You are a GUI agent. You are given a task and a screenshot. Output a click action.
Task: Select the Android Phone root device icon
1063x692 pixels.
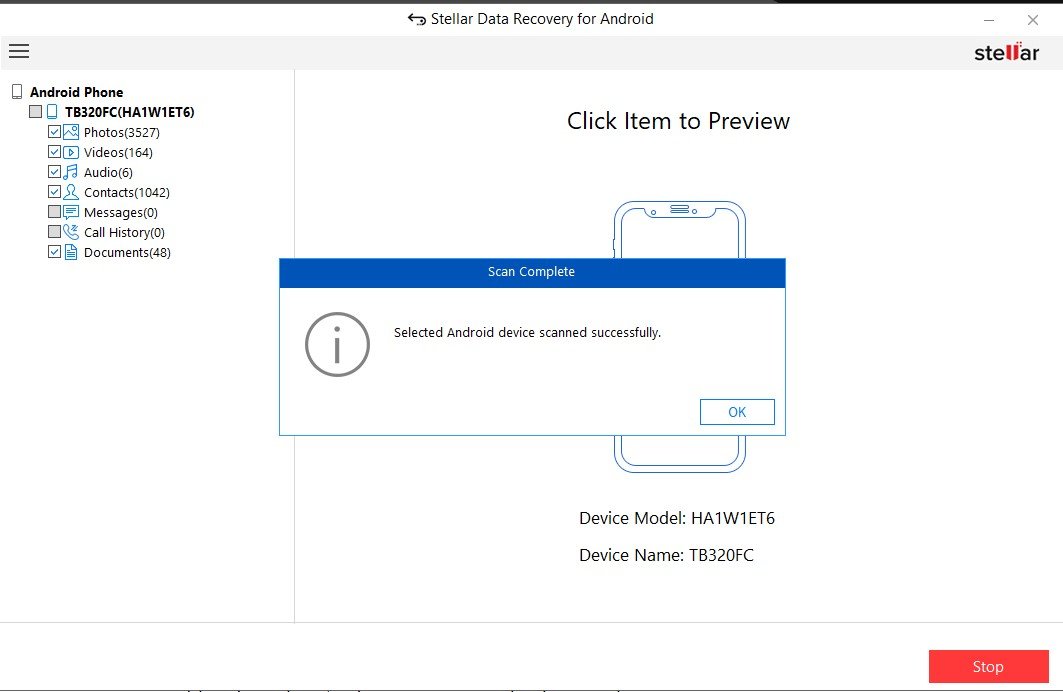point(17,91)
